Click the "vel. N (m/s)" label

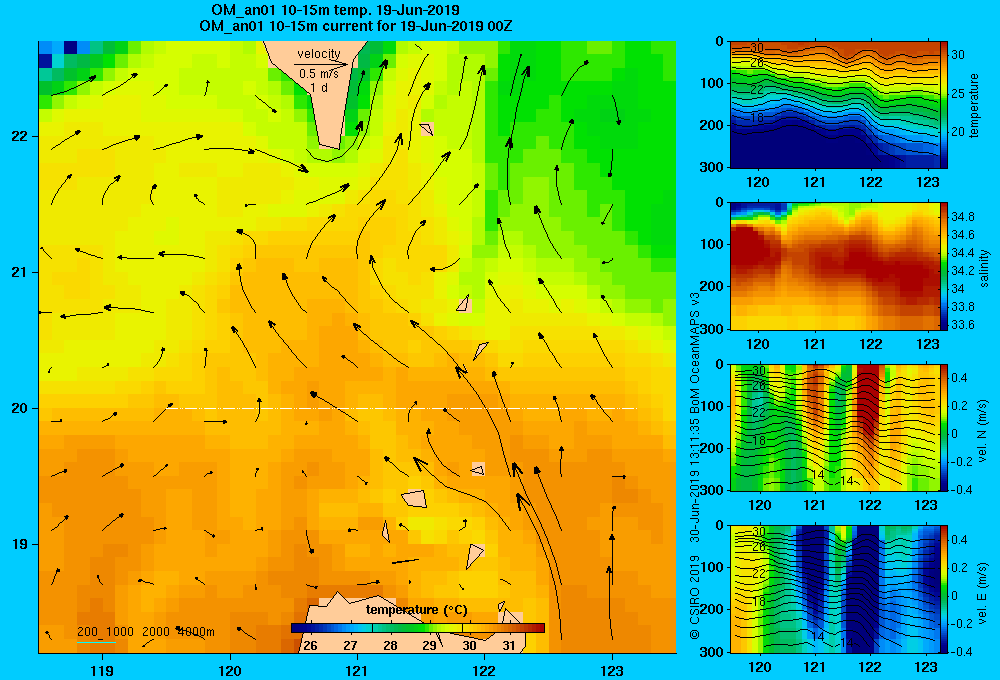[983, 431]
